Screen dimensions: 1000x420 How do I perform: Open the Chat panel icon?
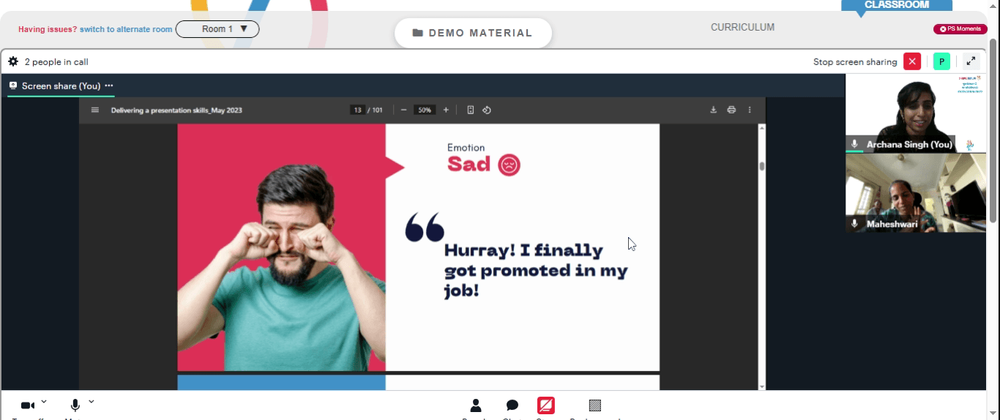[512, 406]
